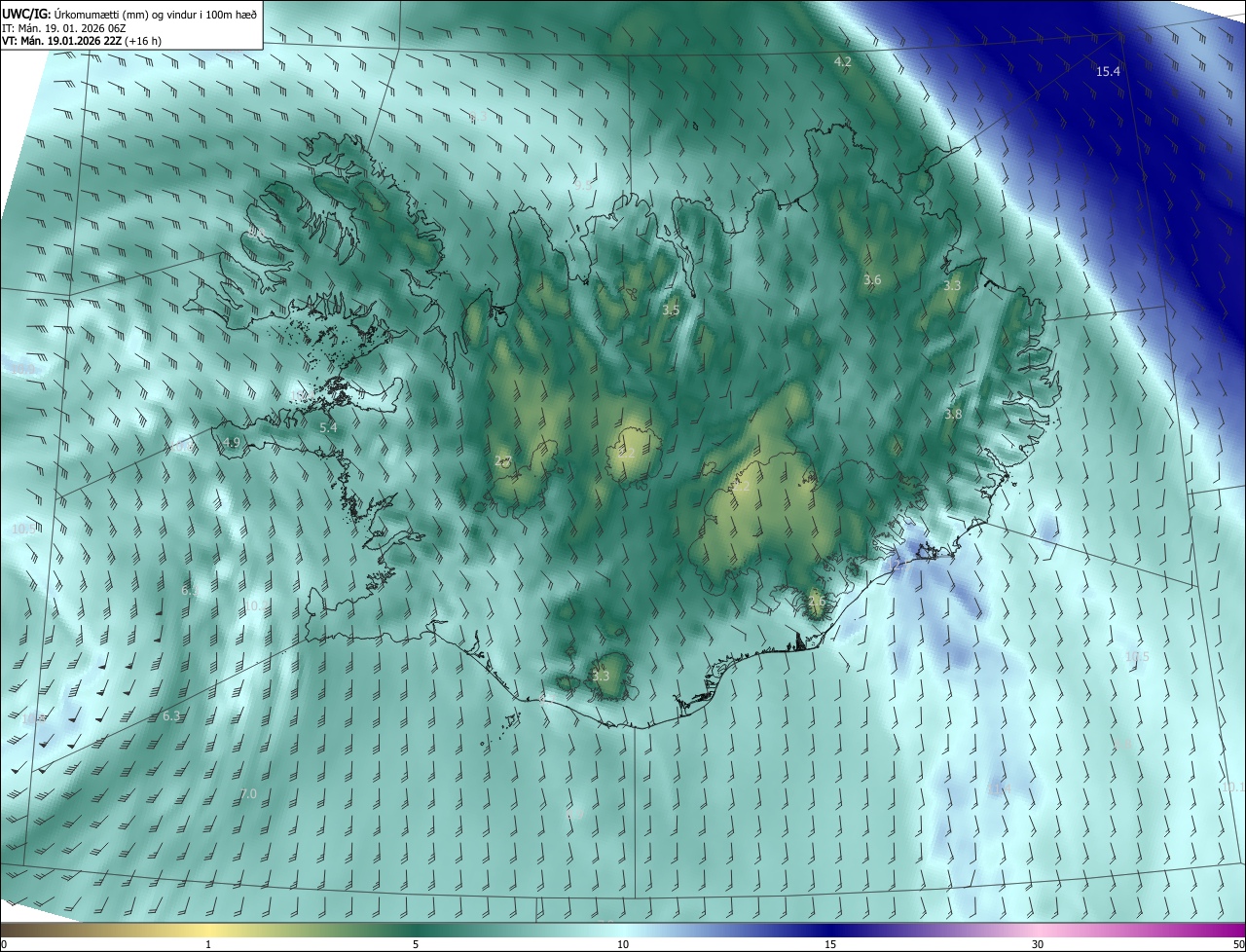
Task: Select the 3.8 value label on the map
Action: (953, 415)
